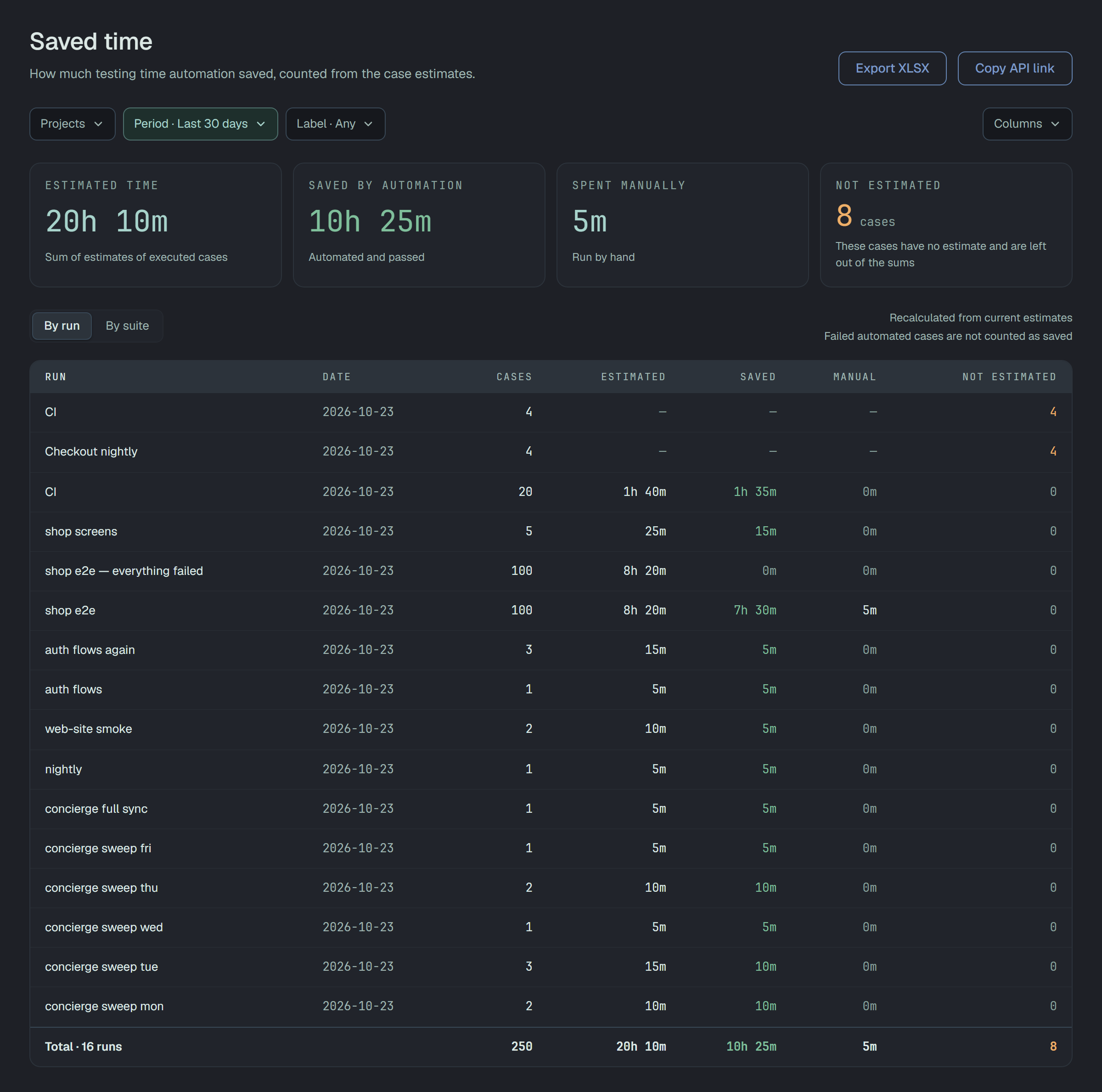The width and height of the screenshot is (1102, 1092).
Task: Click the Total 16 runs label
Action: click(83, 1047)
